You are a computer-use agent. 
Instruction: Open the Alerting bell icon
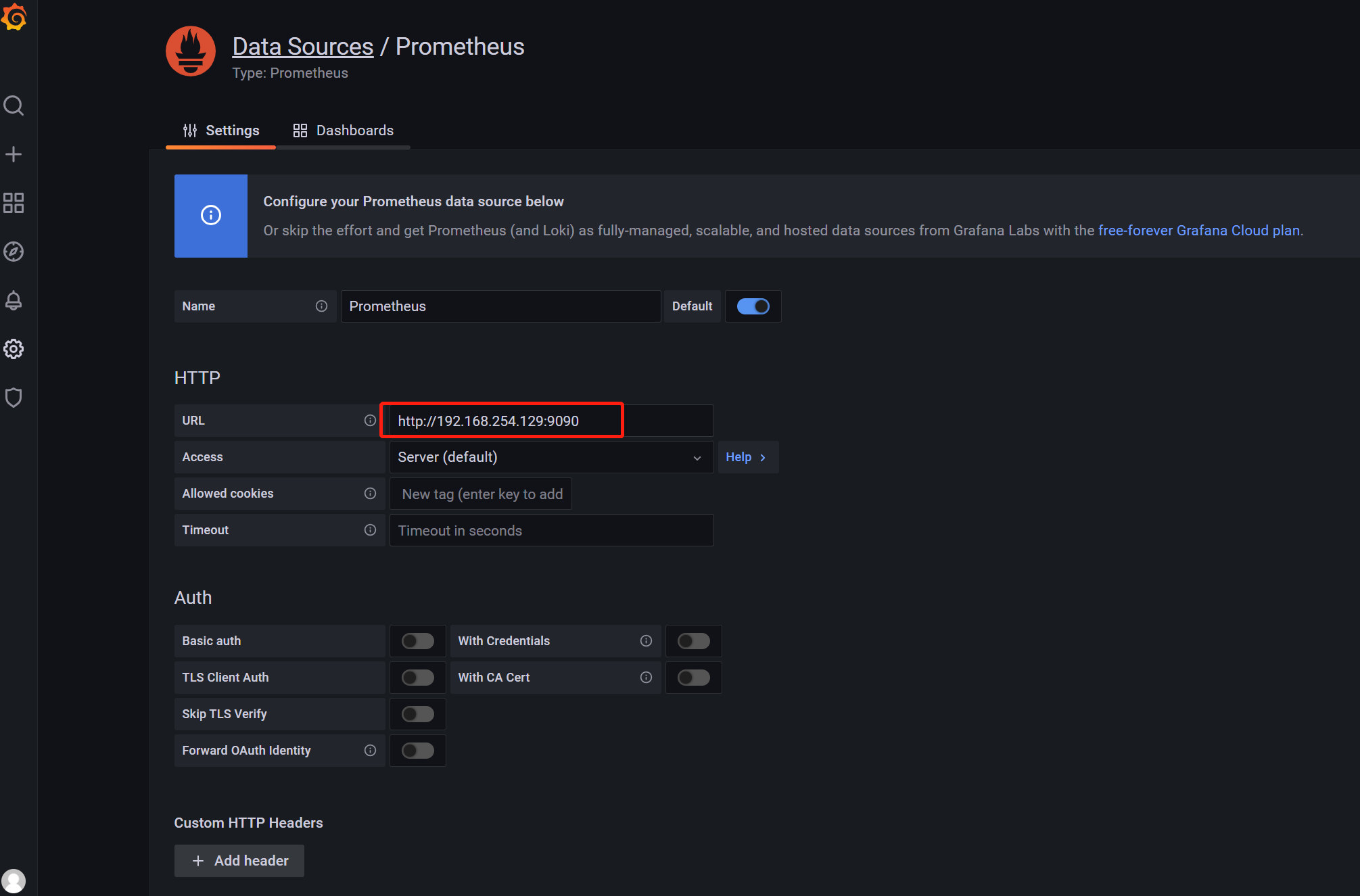14,300
